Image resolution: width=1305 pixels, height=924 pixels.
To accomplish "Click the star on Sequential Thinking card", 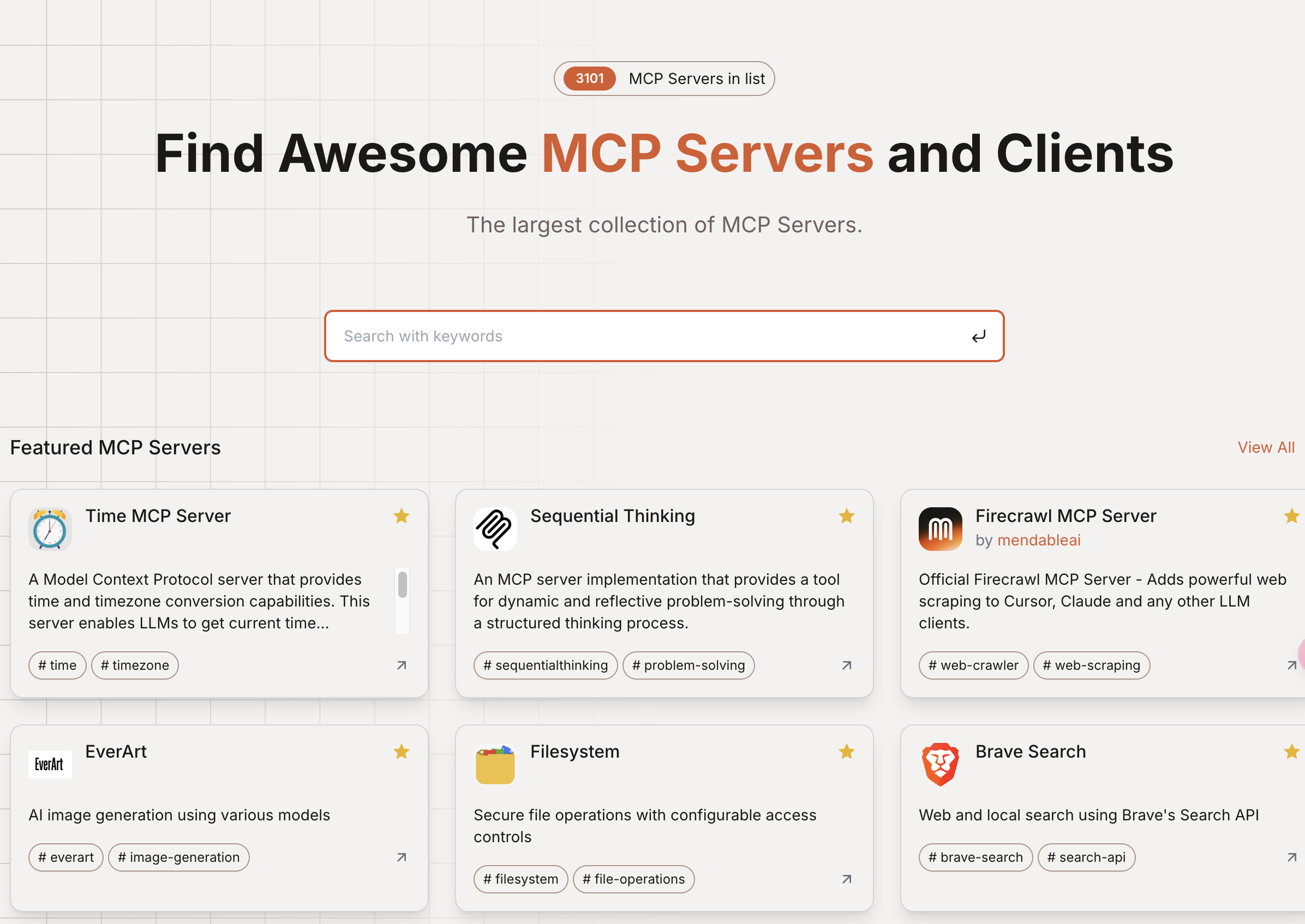I will [846, 516].
